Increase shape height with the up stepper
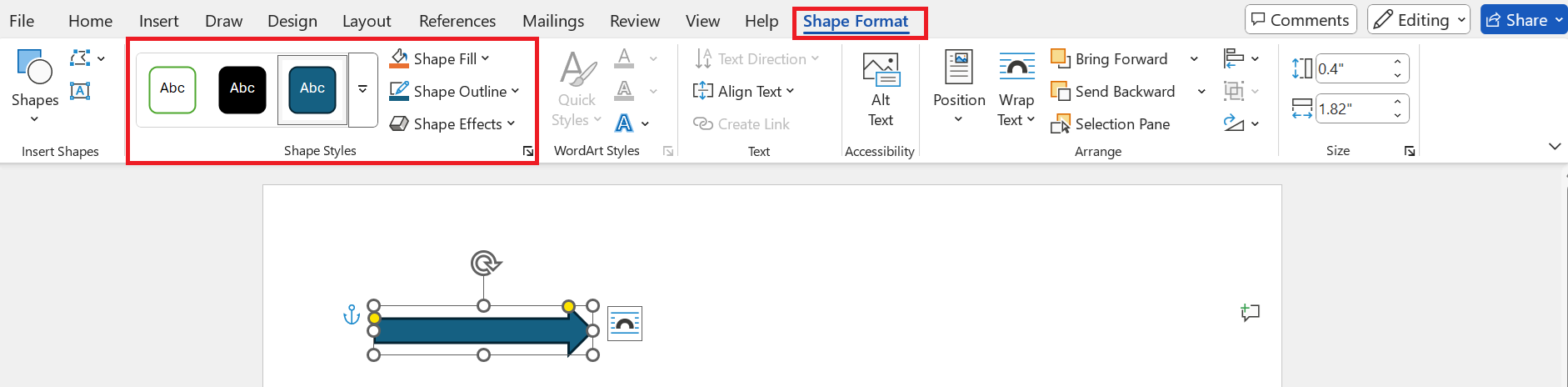This screenshot has height=387, width=1568. pos(1397,62)
